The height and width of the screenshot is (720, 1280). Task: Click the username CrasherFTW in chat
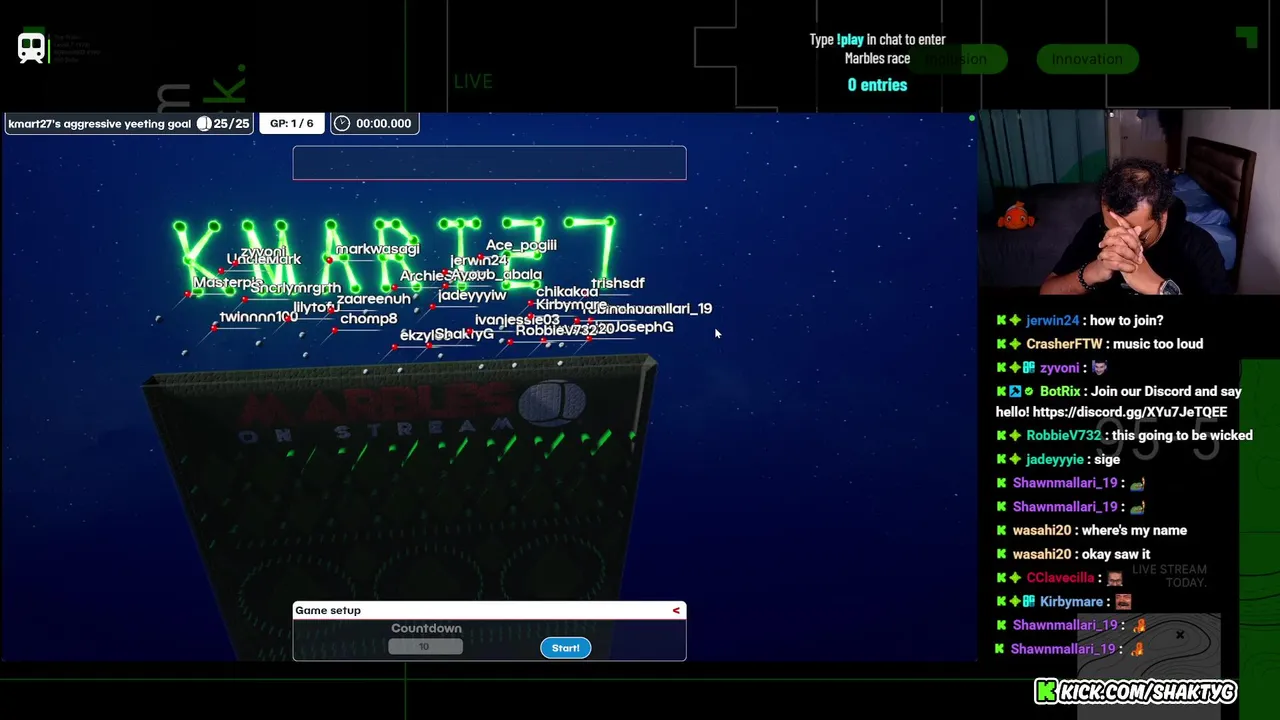(x=1064, y=344)
